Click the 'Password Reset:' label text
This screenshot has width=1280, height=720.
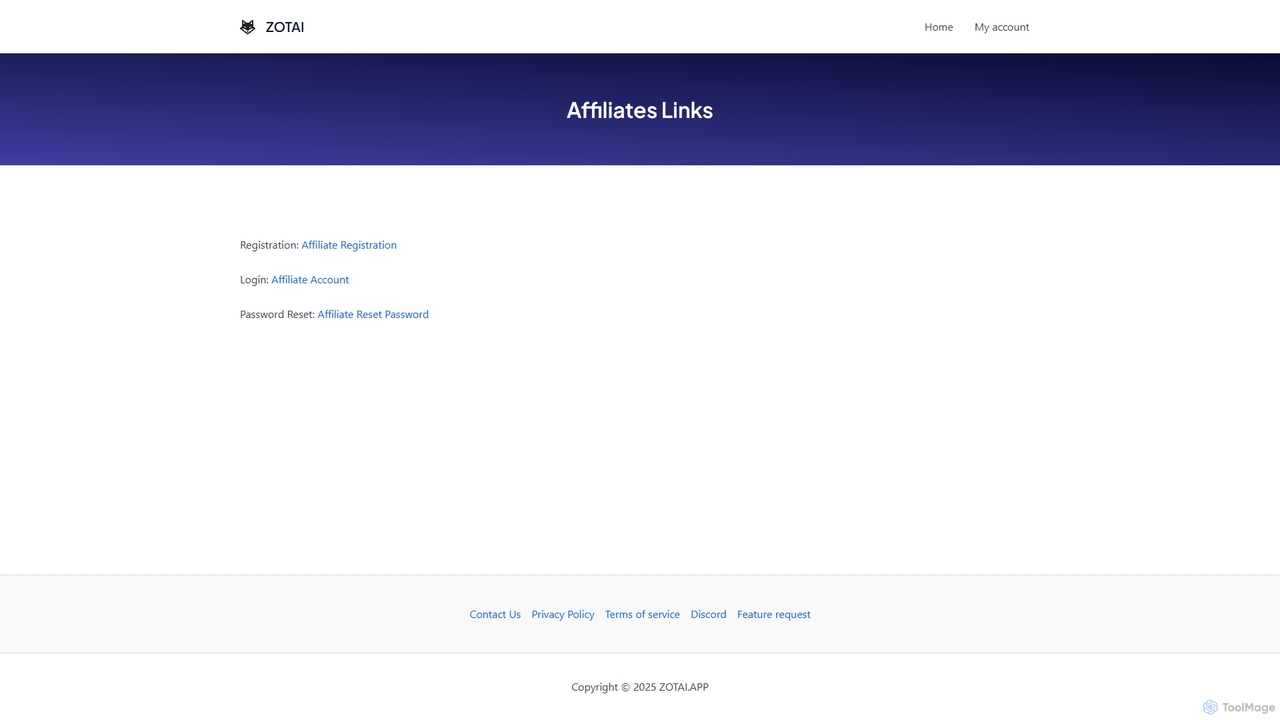(277, 314)
